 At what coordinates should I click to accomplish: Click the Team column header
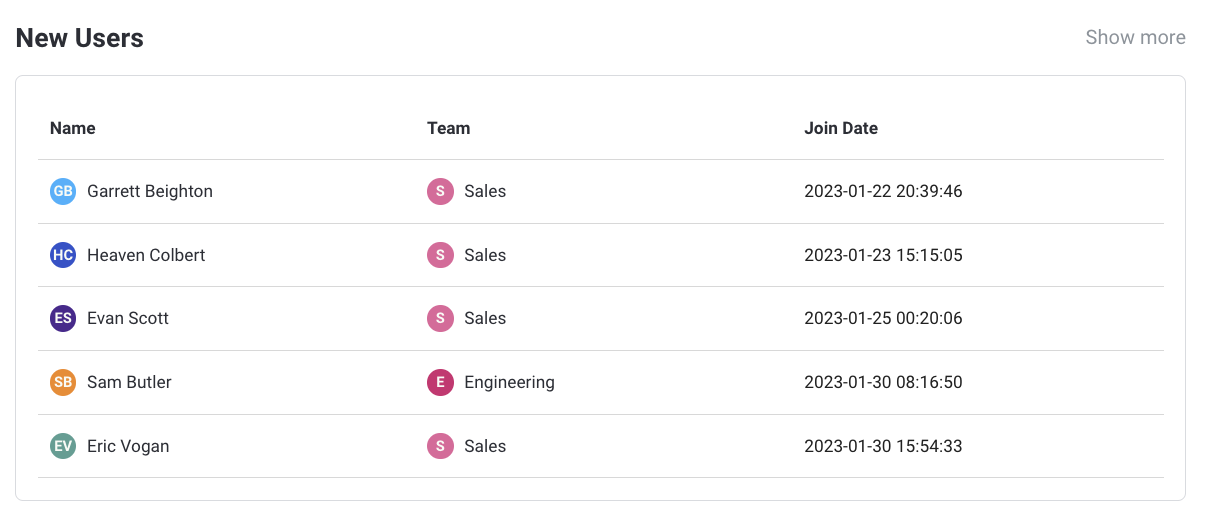[x=448, y=128]
